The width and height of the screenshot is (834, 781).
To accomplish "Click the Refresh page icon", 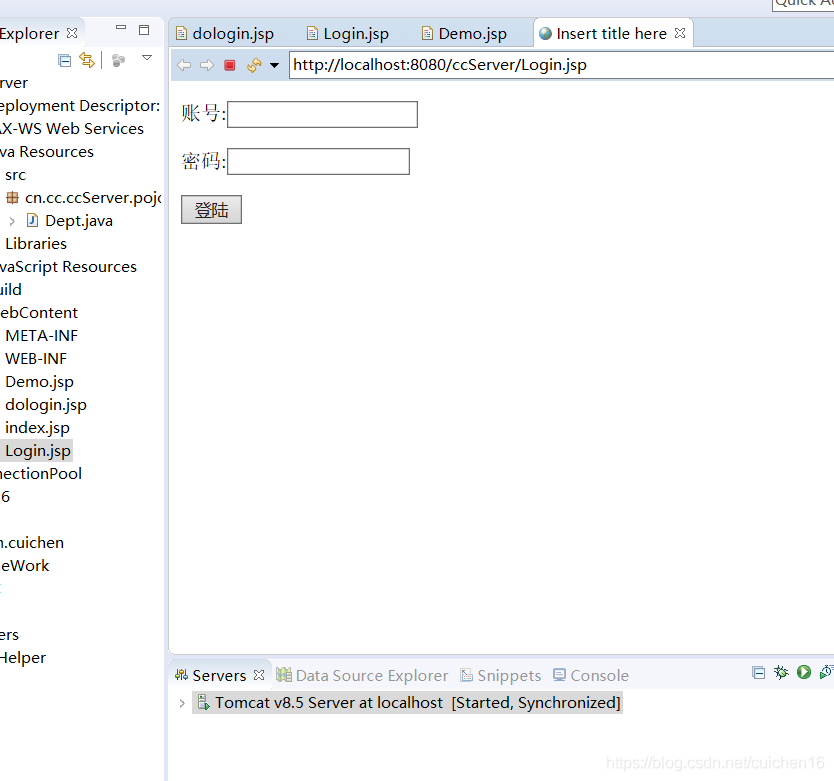I will pyautogui.click(x=254, y=65).
